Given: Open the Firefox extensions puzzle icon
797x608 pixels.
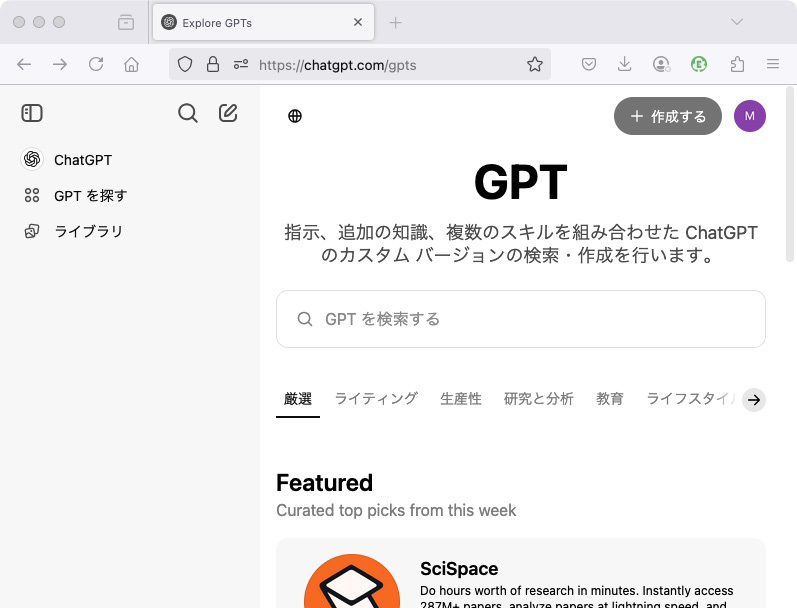Looking at the screenshot, I should click(x=737, y=64).
